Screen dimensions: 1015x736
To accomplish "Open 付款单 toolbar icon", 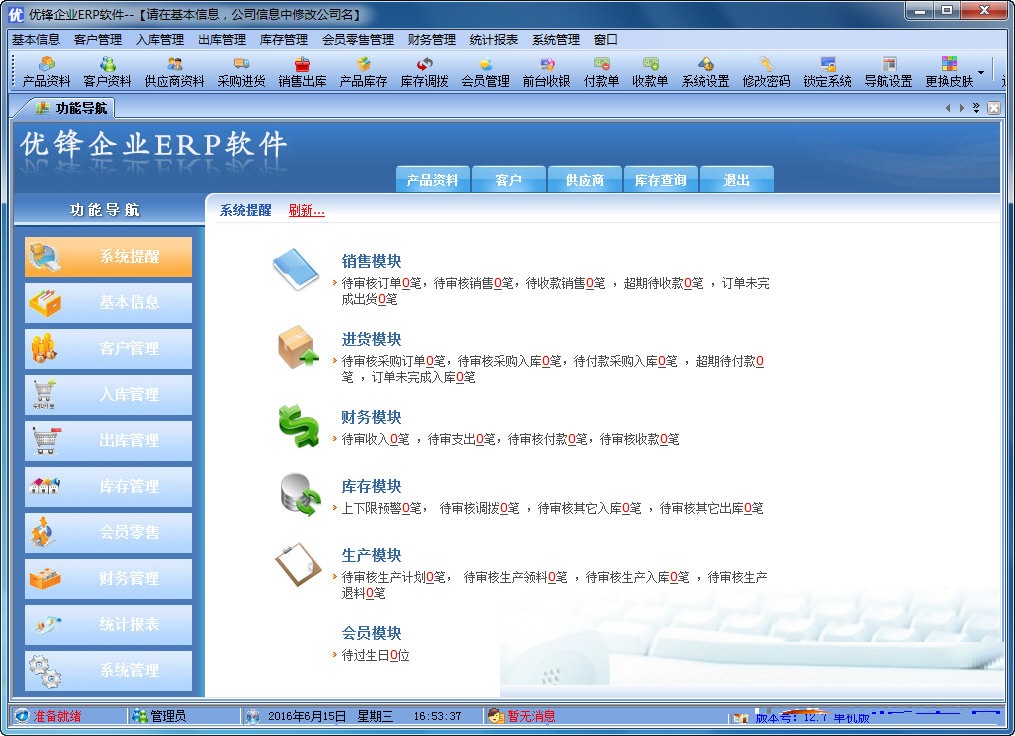I will [x=601, y=72].
